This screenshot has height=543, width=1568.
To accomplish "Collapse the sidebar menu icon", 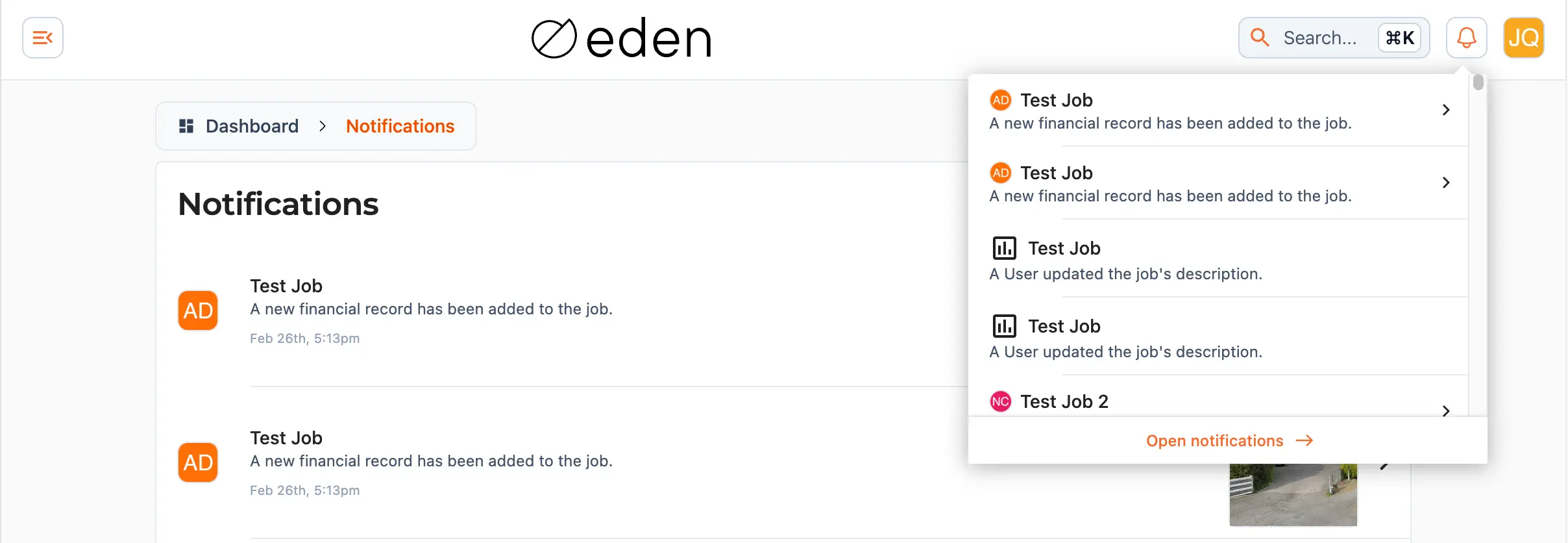I will (43, 38).
